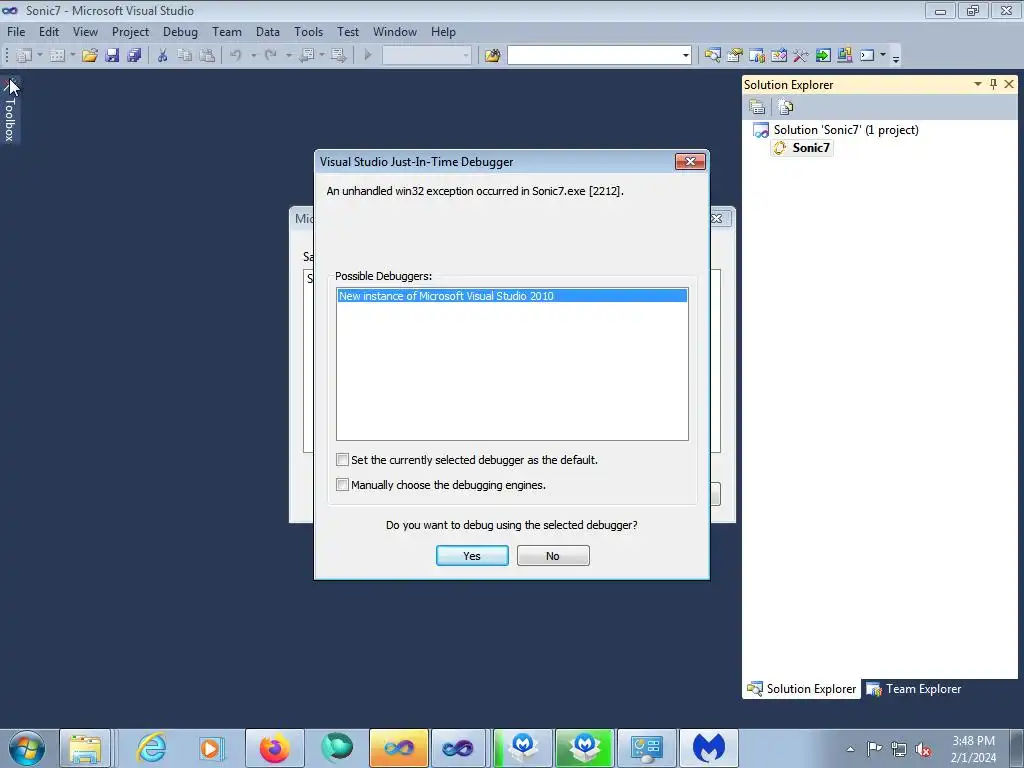Image resolution: width=1024 pixels, height=768 pixels.
Task: Switch to the Team Explorer tab
Action: [914, 688]
